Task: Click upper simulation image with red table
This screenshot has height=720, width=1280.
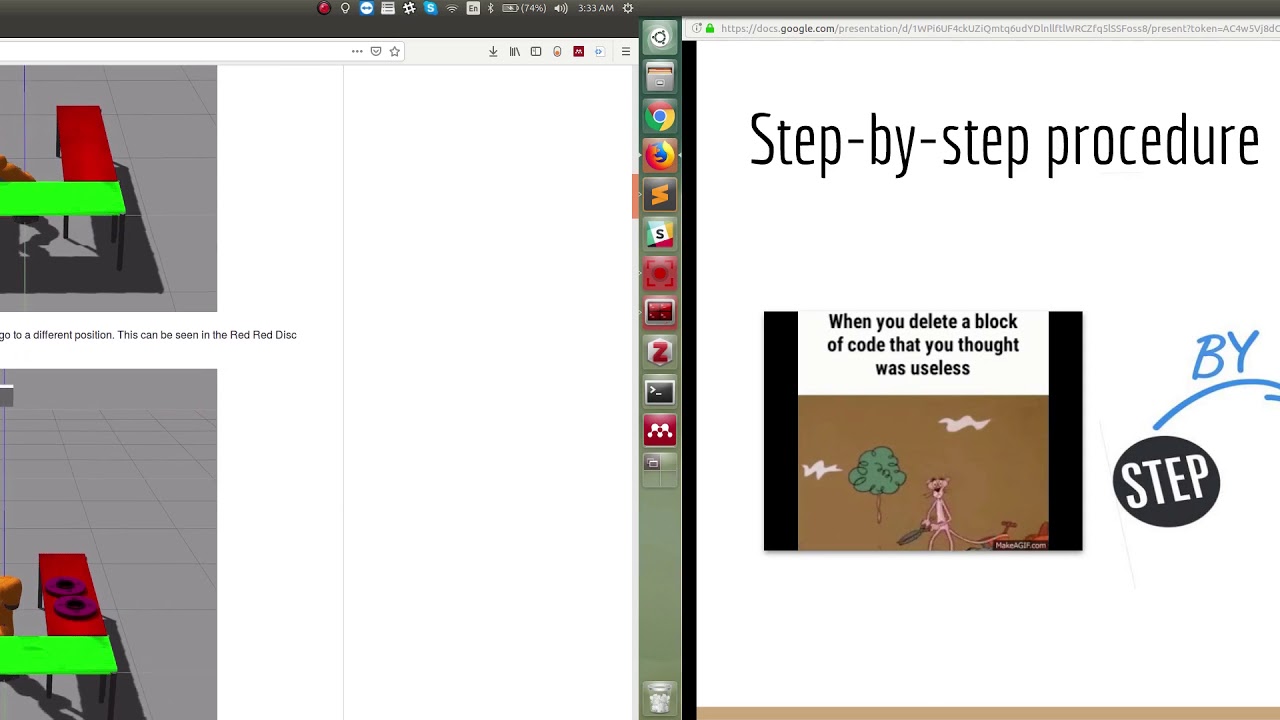Action: 108,189
